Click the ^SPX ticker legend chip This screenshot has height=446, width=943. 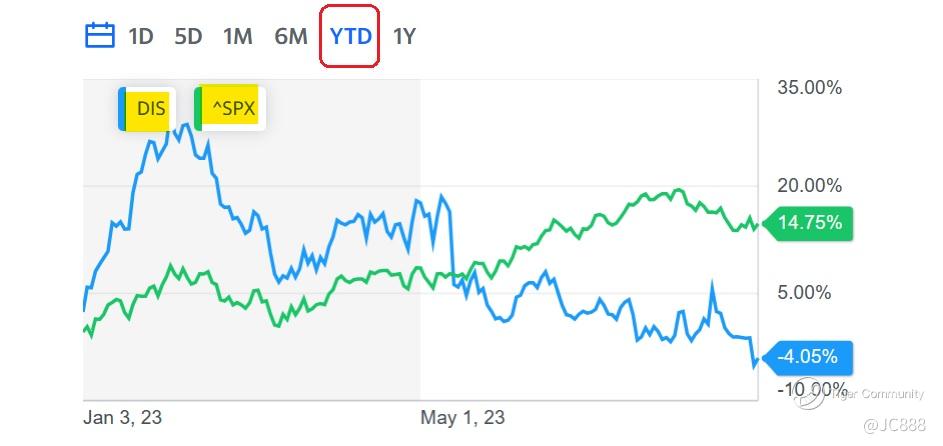230,108
